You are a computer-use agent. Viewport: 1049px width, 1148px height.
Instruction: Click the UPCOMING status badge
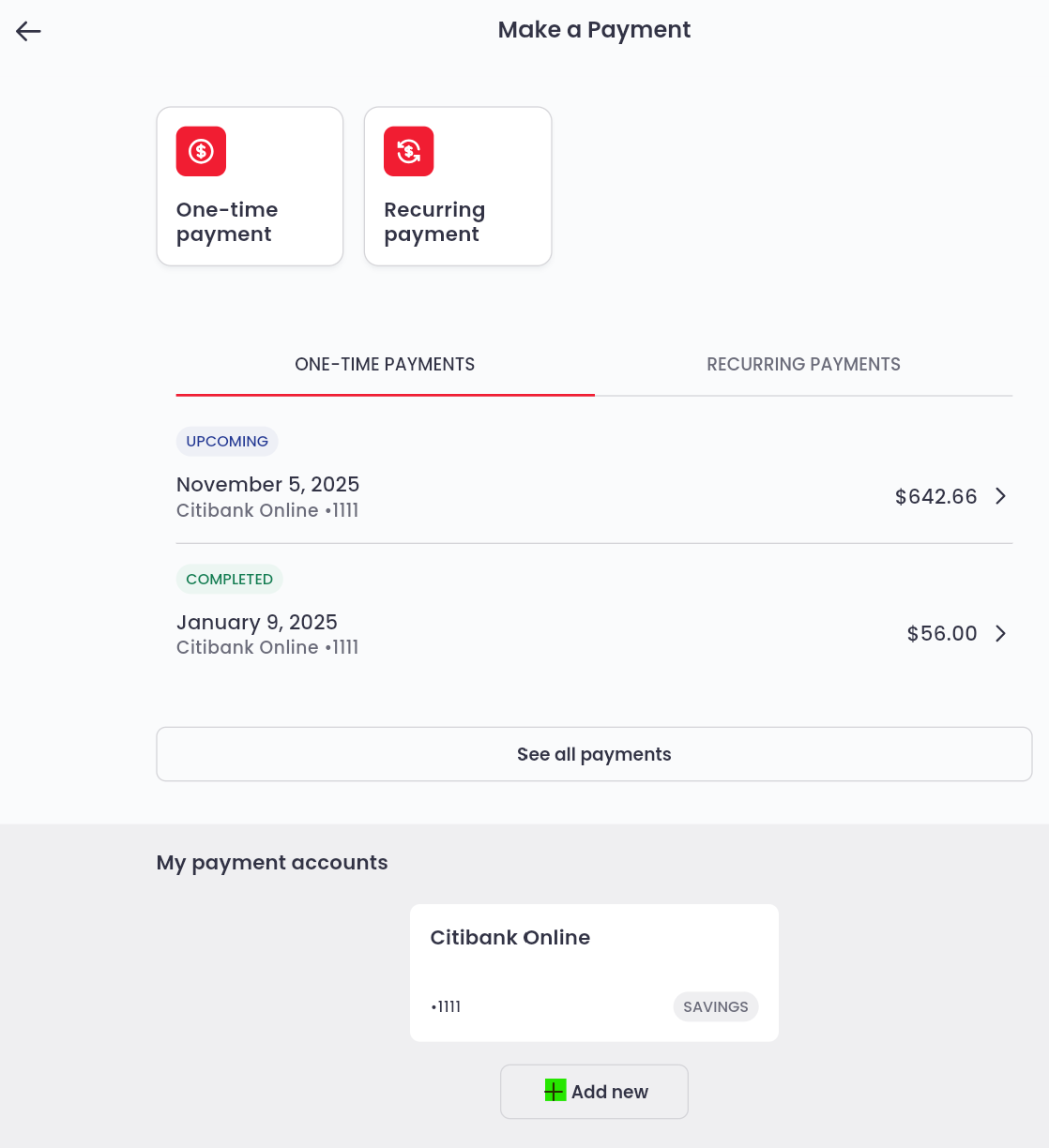tap(227, 441)
